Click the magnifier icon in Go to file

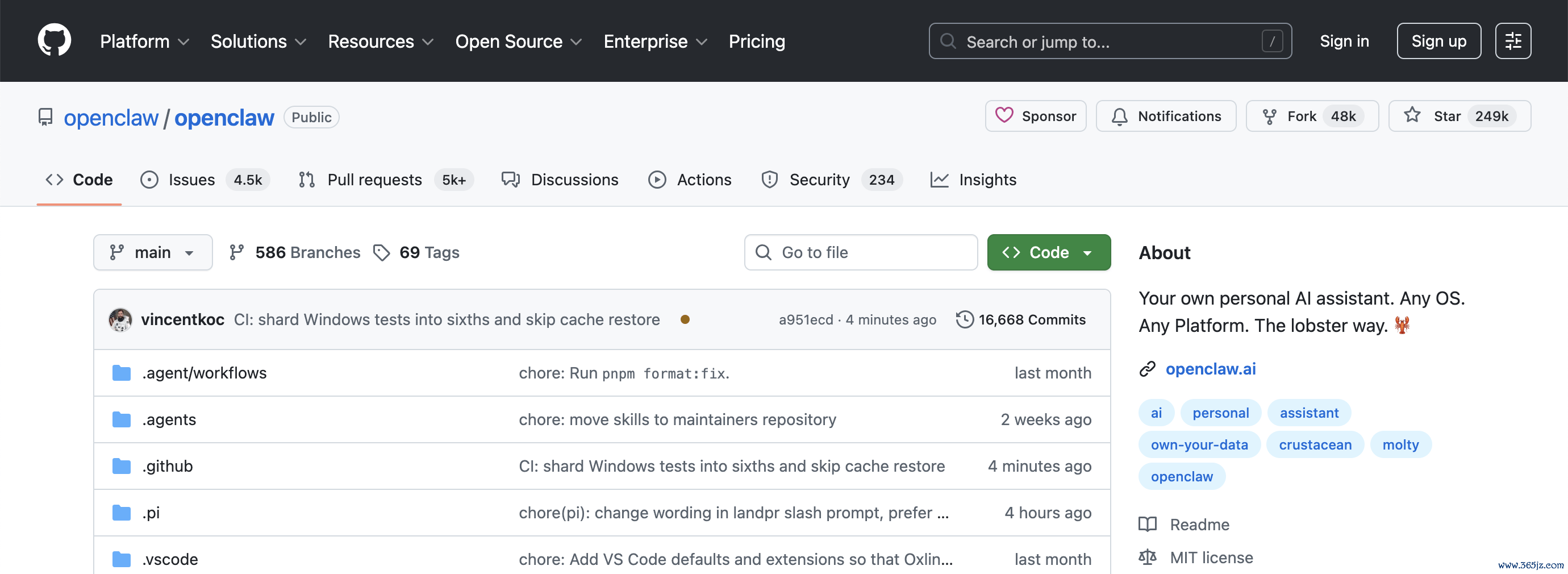[764, 252]
